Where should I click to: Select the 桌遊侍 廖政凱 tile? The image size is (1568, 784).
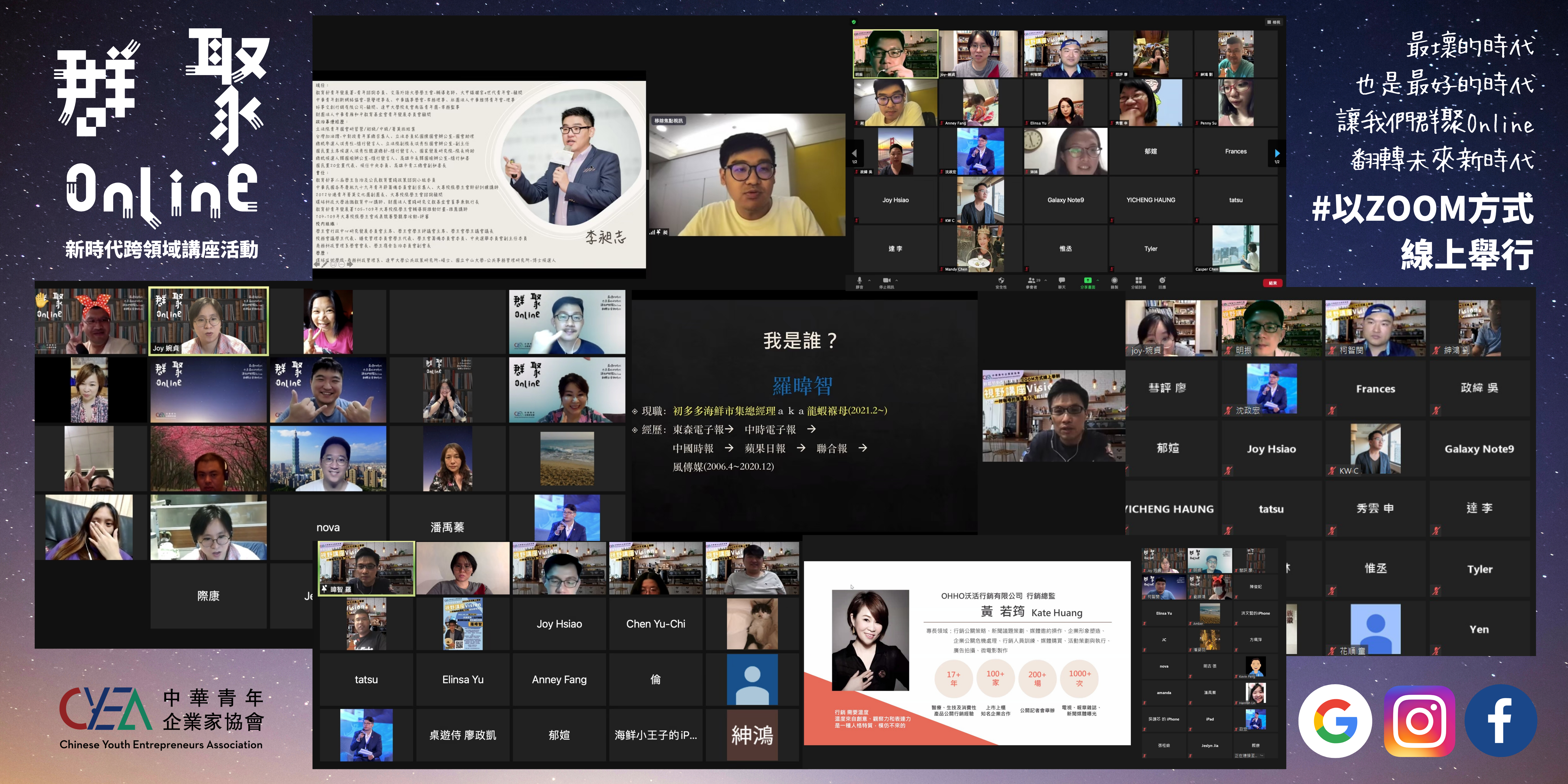click(463, 735)
